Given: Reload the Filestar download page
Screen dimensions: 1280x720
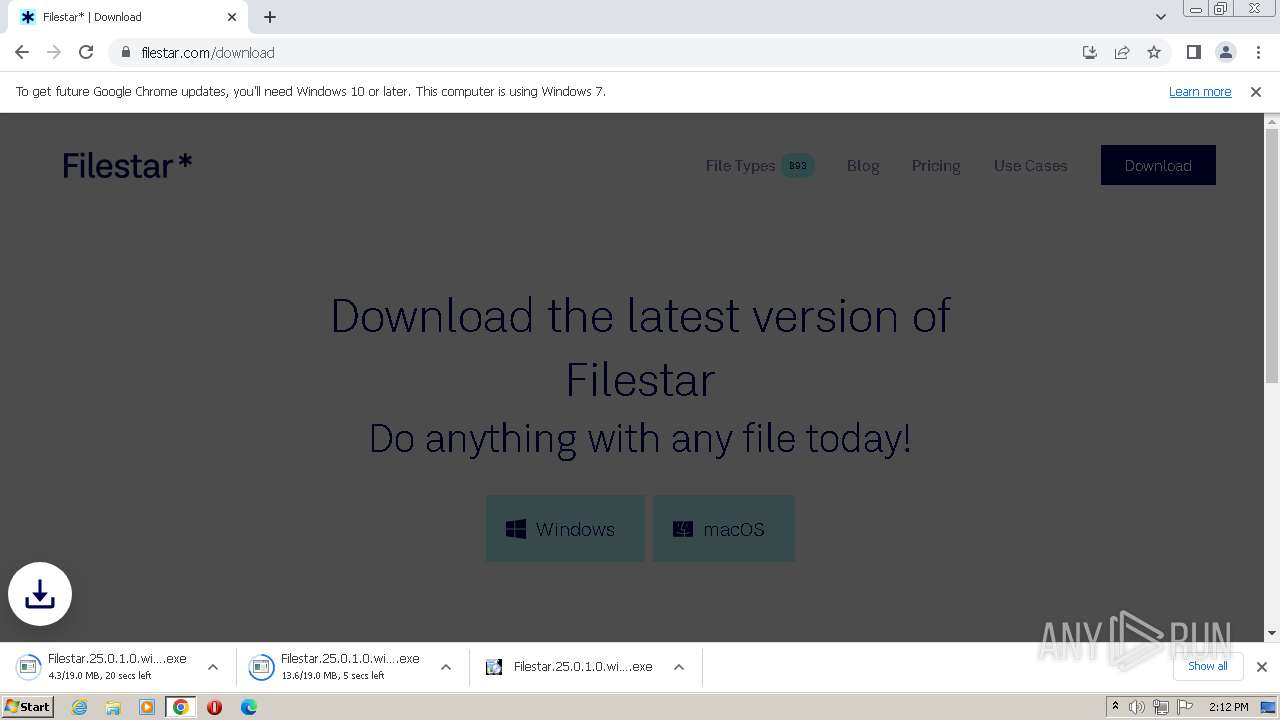Looking at the screenshot, I should (86, 52).
